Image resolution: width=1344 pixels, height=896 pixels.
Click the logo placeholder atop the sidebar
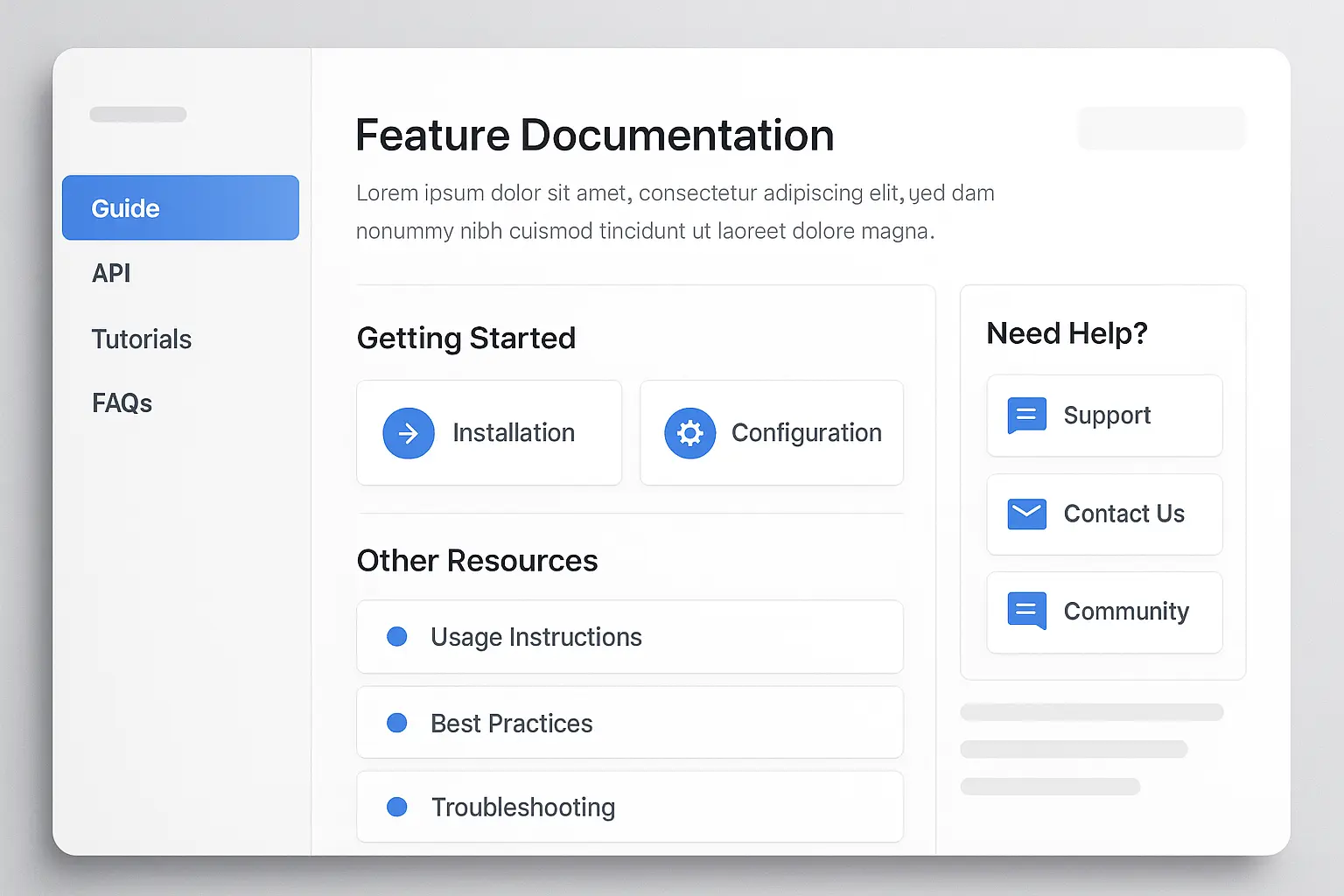pyautogui.click(x=137, y=114)
